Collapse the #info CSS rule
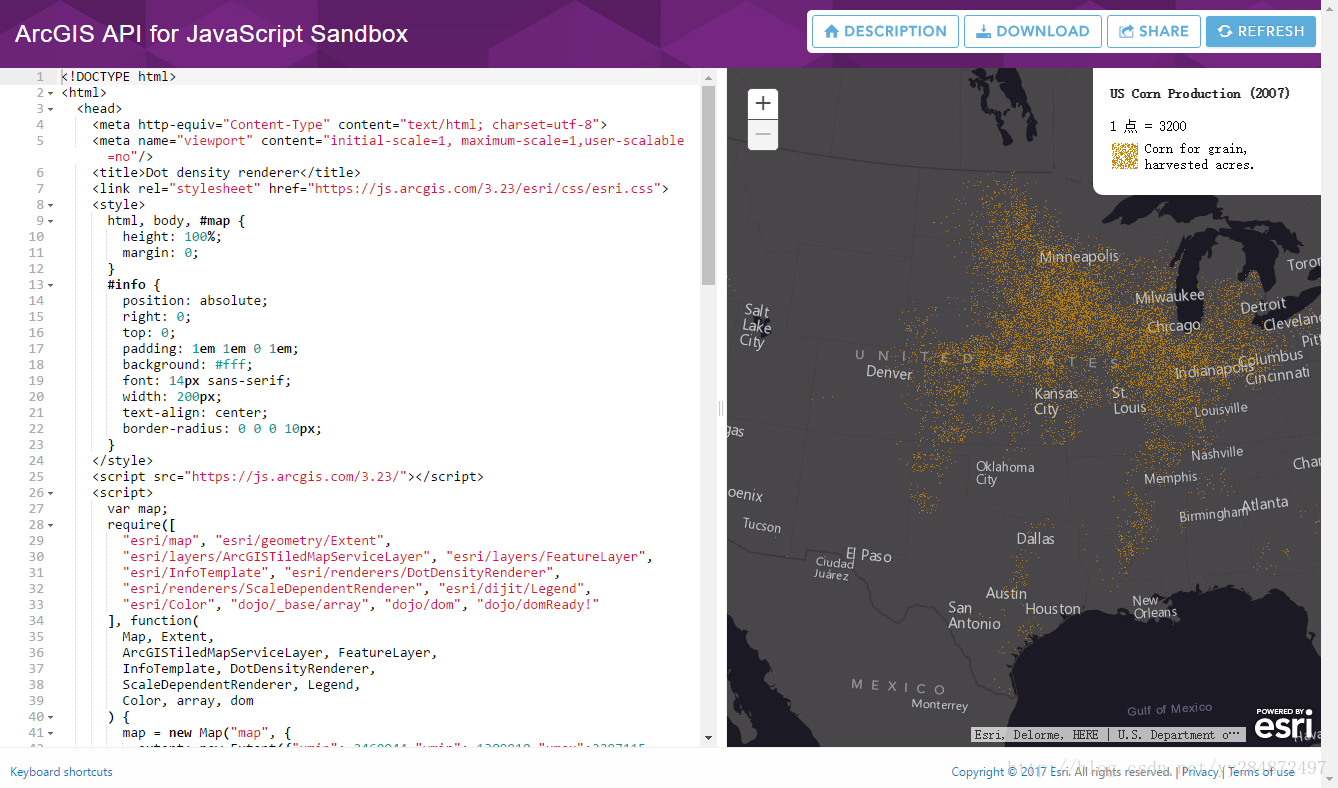 (x=51, y=285)
